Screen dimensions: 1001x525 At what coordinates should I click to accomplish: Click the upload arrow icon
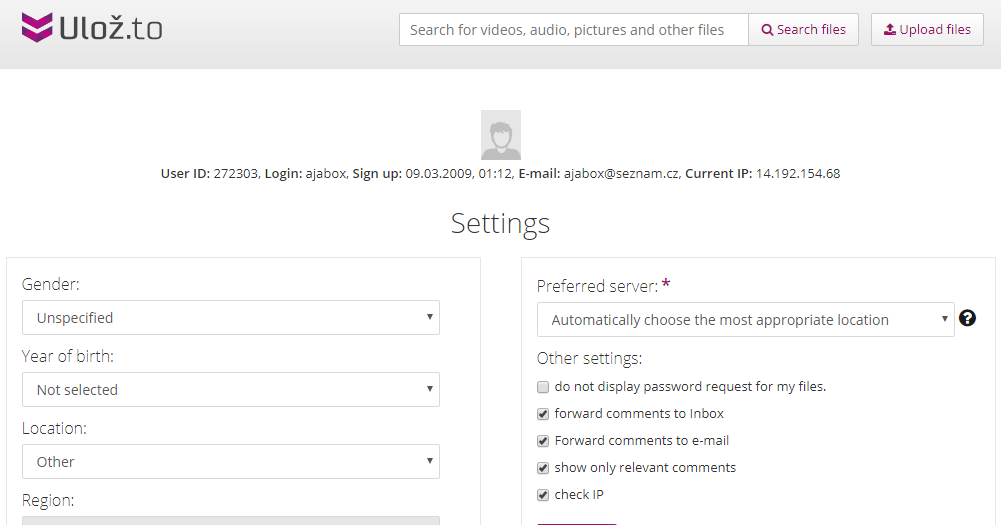[889, 30]
